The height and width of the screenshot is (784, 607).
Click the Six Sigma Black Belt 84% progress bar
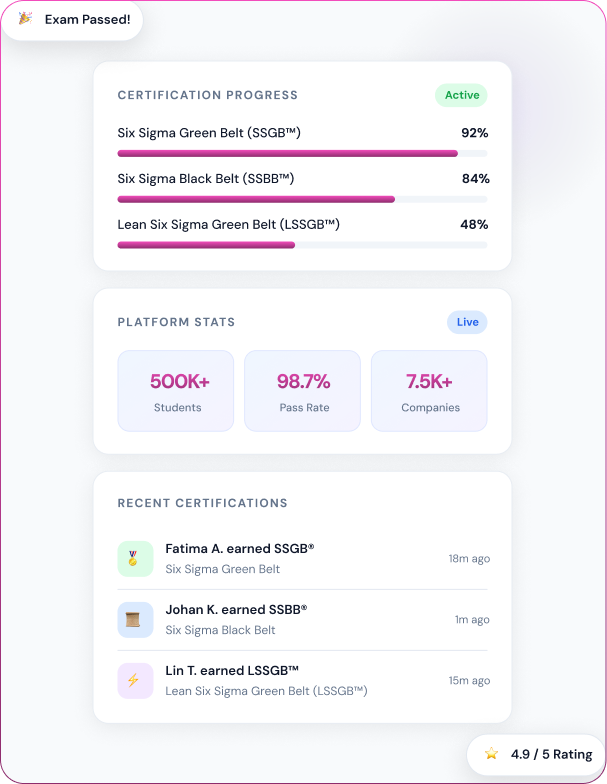(302, 200)
